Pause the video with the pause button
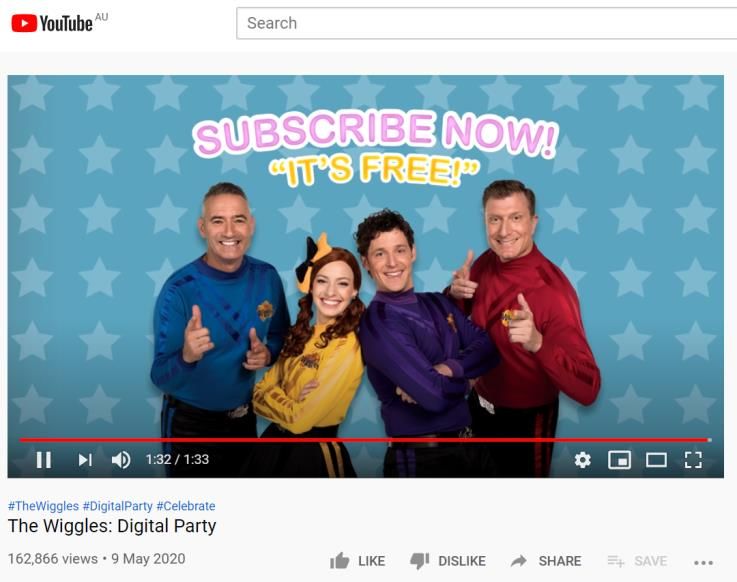737x582 pixels. 44,460
